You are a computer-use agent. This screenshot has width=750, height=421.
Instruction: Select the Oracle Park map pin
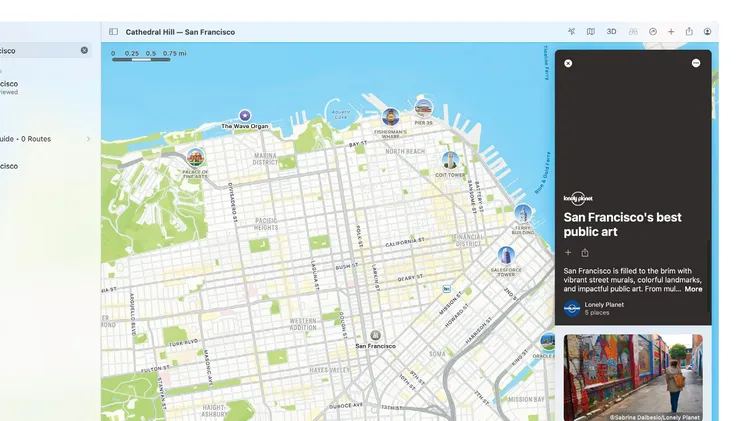(547, 342)
